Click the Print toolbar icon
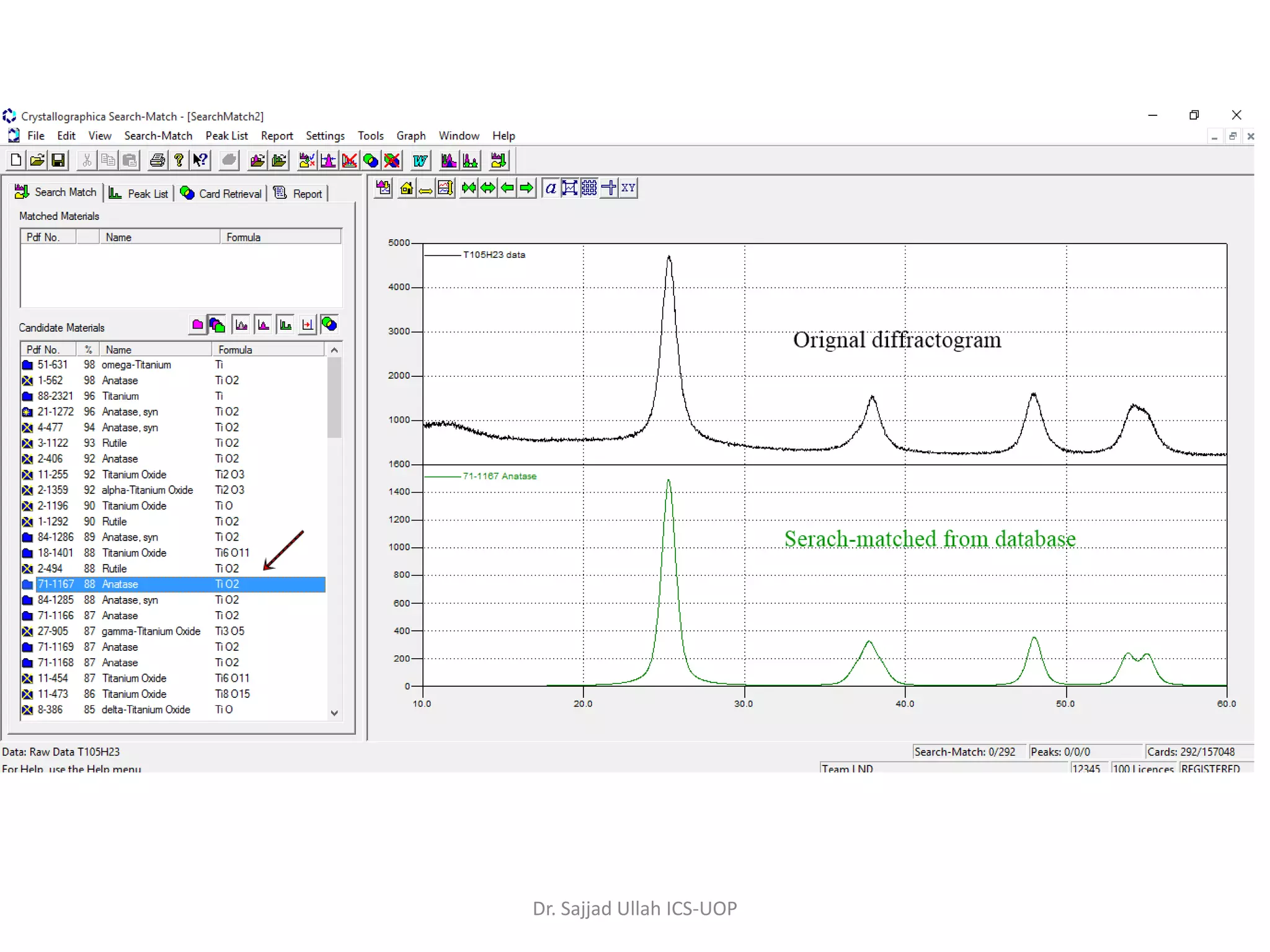This screenshot has height=952, width=1270. [x=158, y=161]
